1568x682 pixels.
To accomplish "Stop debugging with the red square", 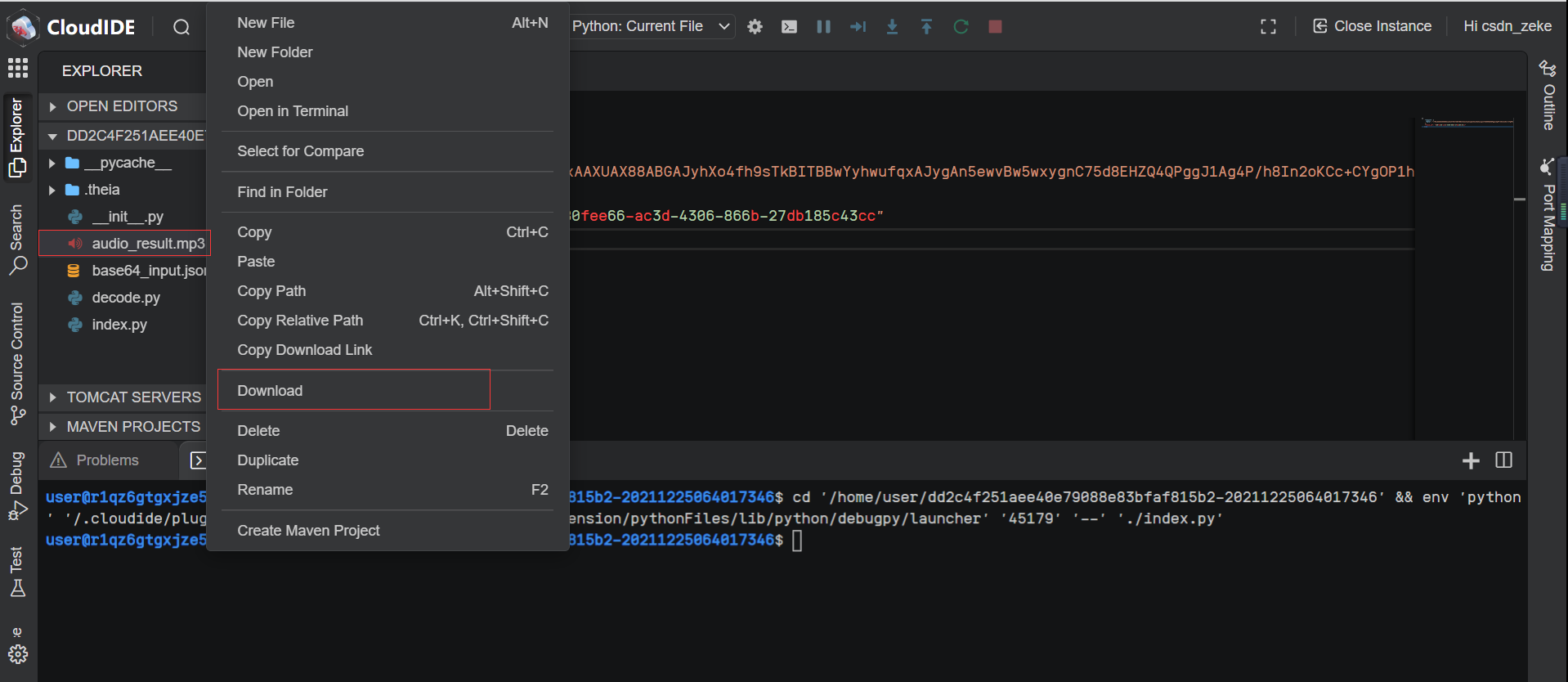I will (x=995, y=27).
